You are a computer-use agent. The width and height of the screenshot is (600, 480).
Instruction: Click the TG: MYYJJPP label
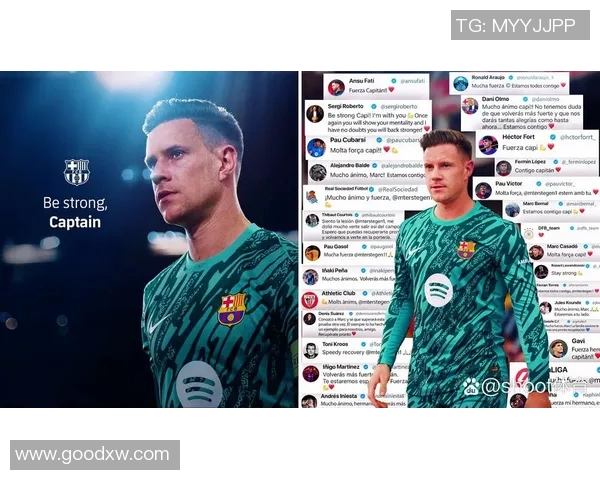coord(520,25)
